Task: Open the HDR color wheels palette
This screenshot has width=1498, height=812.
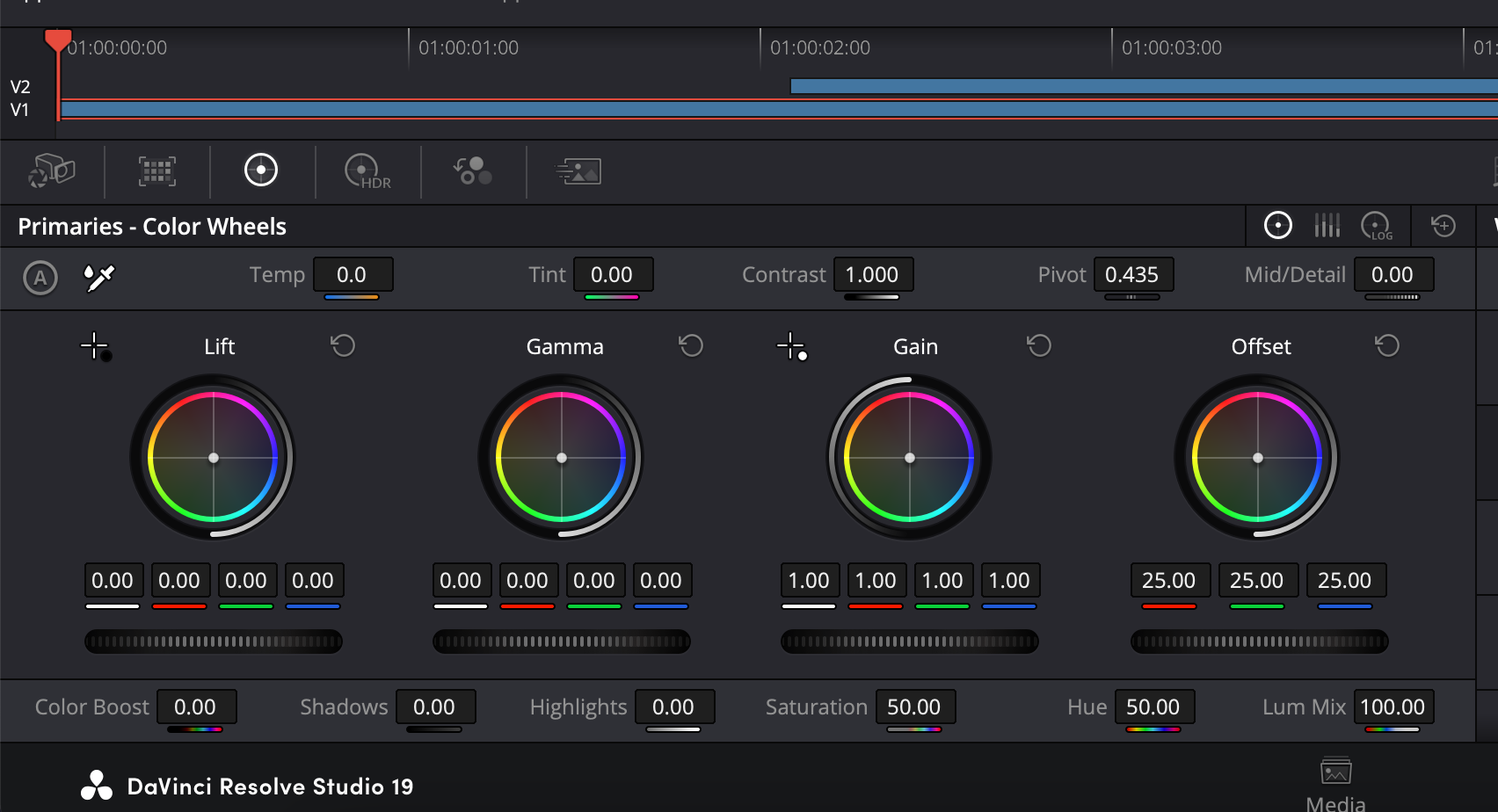Action: point(367,170)
